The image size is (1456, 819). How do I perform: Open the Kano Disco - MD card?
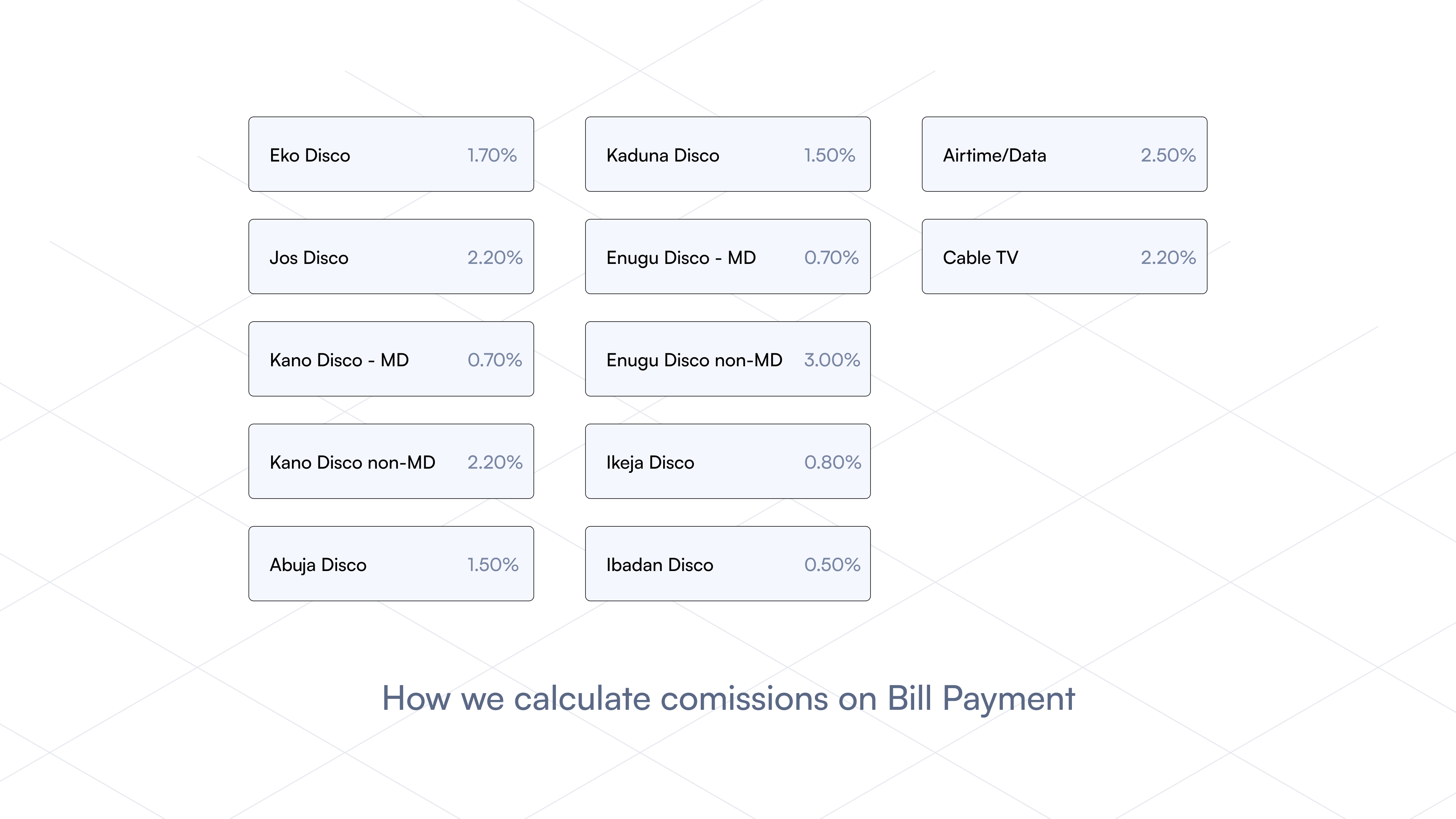[391, 359]
